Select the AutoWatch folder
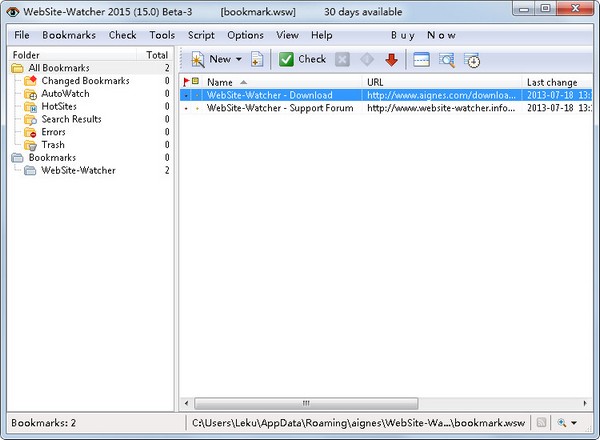 click(65, 94)
